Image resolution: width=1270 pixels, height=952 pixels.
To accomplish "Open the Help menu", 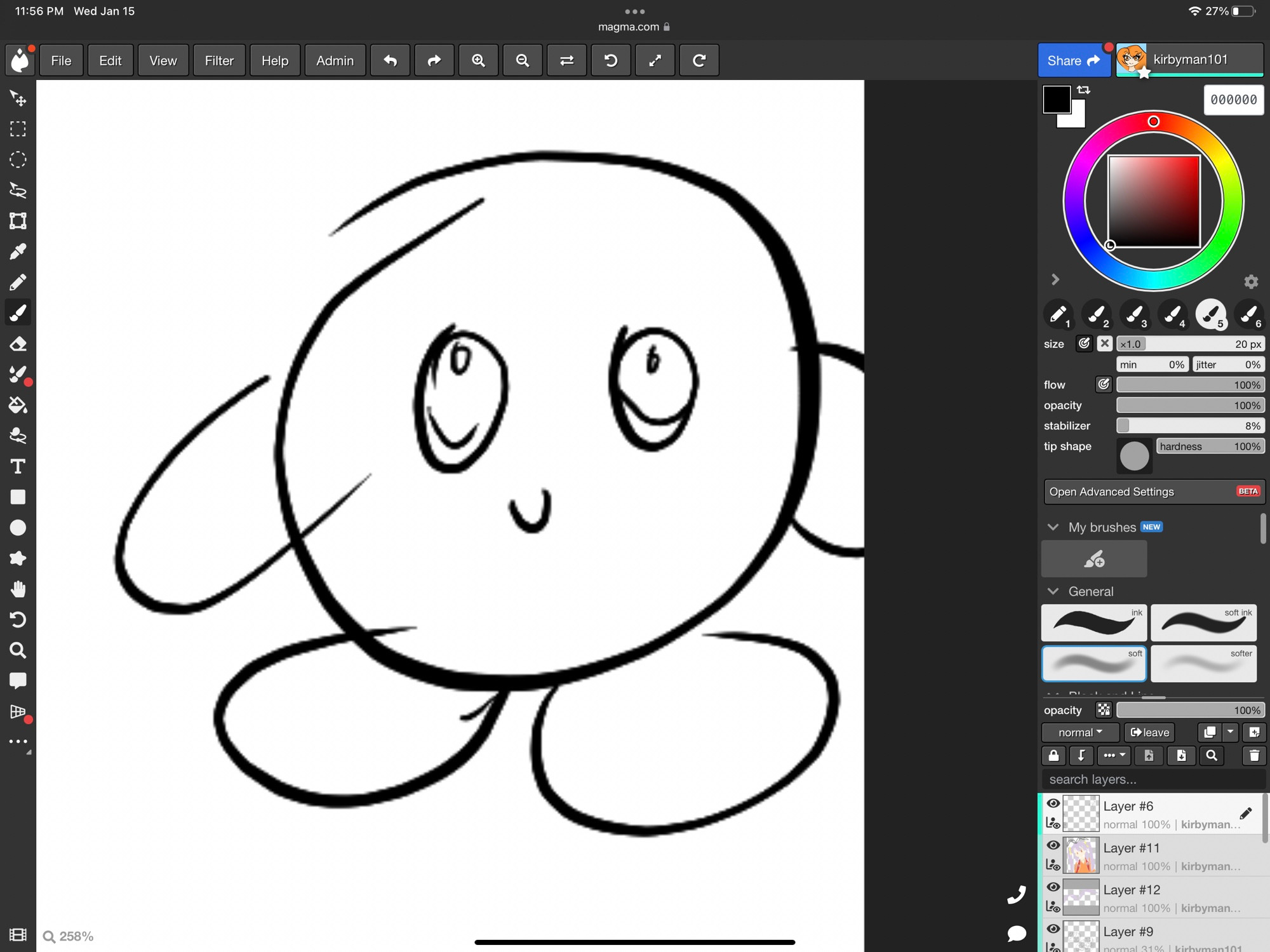I will (275, 60).
